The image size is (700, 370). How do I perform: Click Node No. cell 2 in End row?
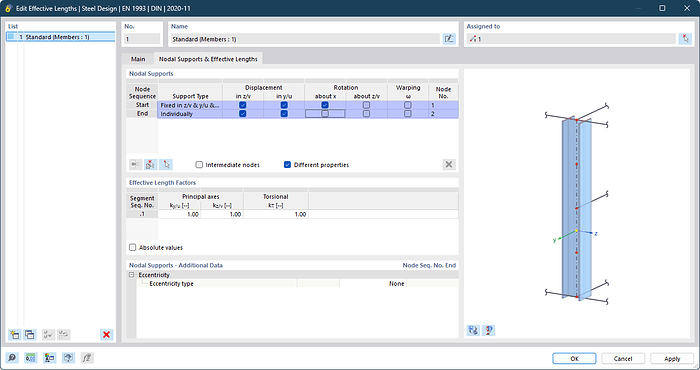[x=443, y=114]
